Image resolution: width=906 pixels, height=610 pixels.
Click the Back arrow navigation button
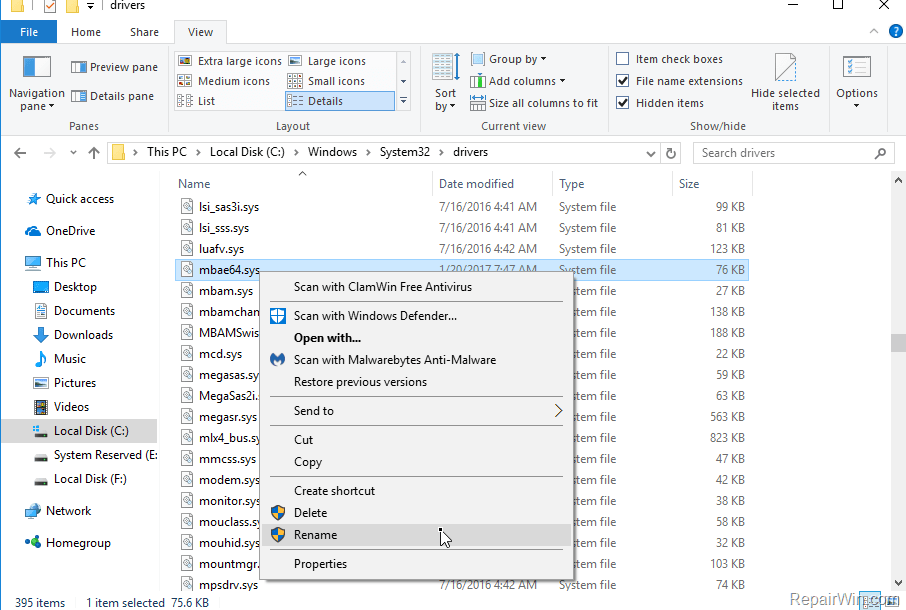point(21,153)
